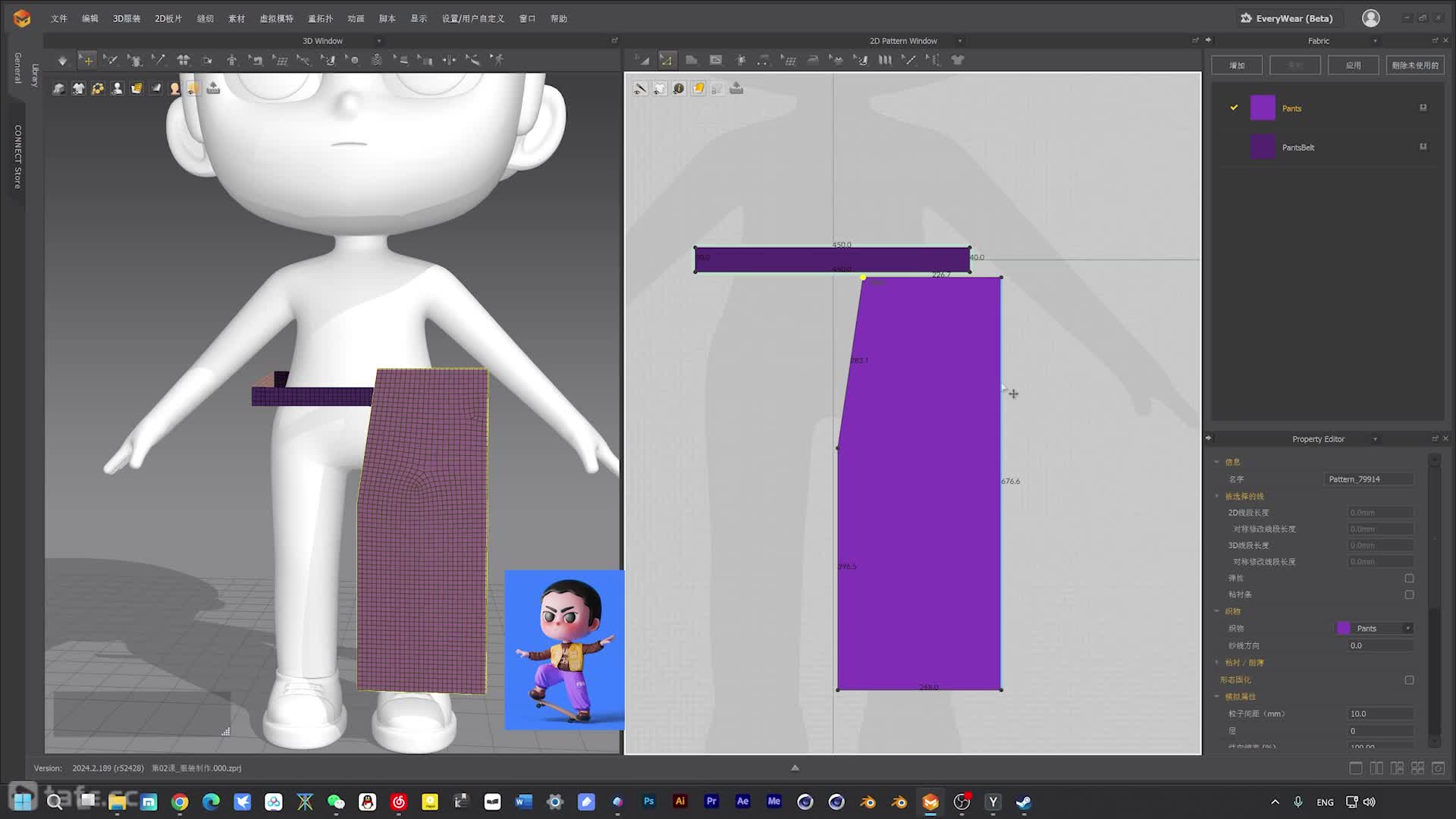Screen dimensions: 1456x819
Task: Toggle the yellow texture surface icon in 3D view
Action: click(x=136, y=89)
